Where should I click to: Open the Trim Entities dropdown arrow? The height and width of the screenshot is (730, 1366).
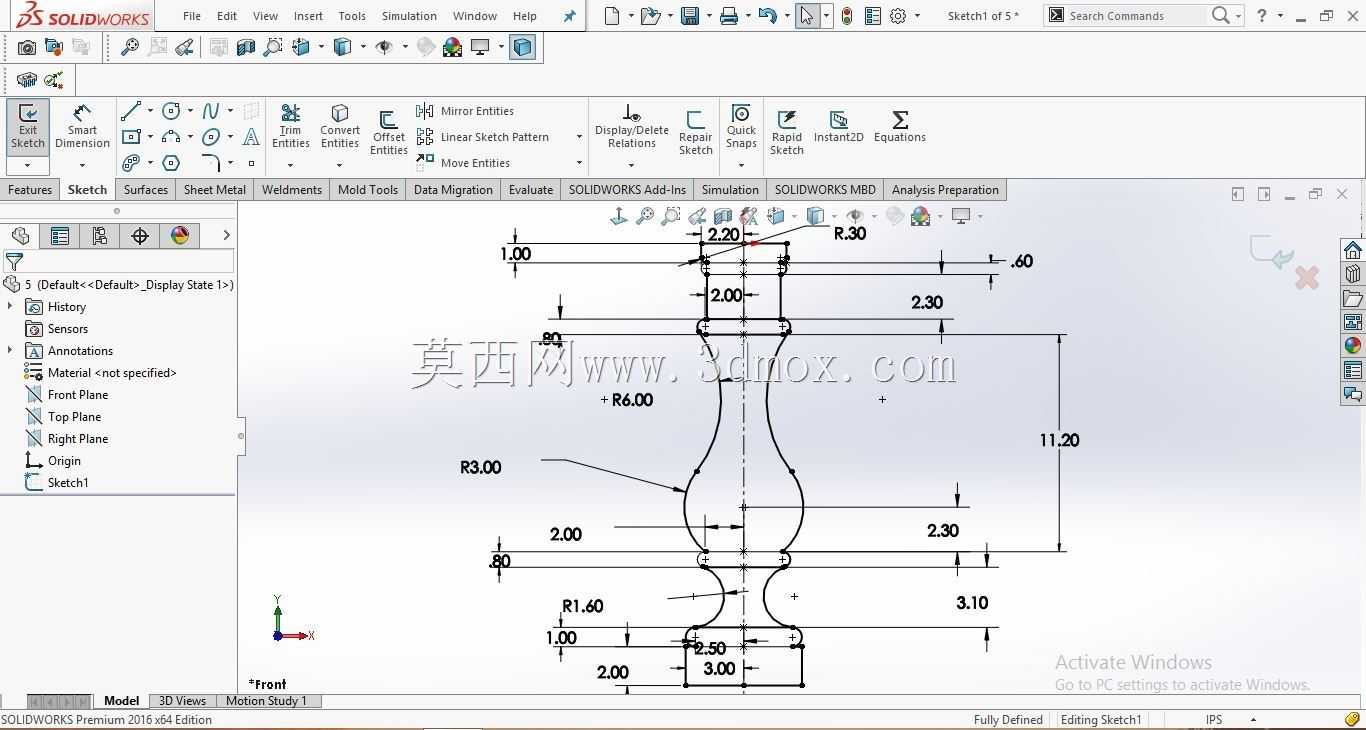click(290, 165)
